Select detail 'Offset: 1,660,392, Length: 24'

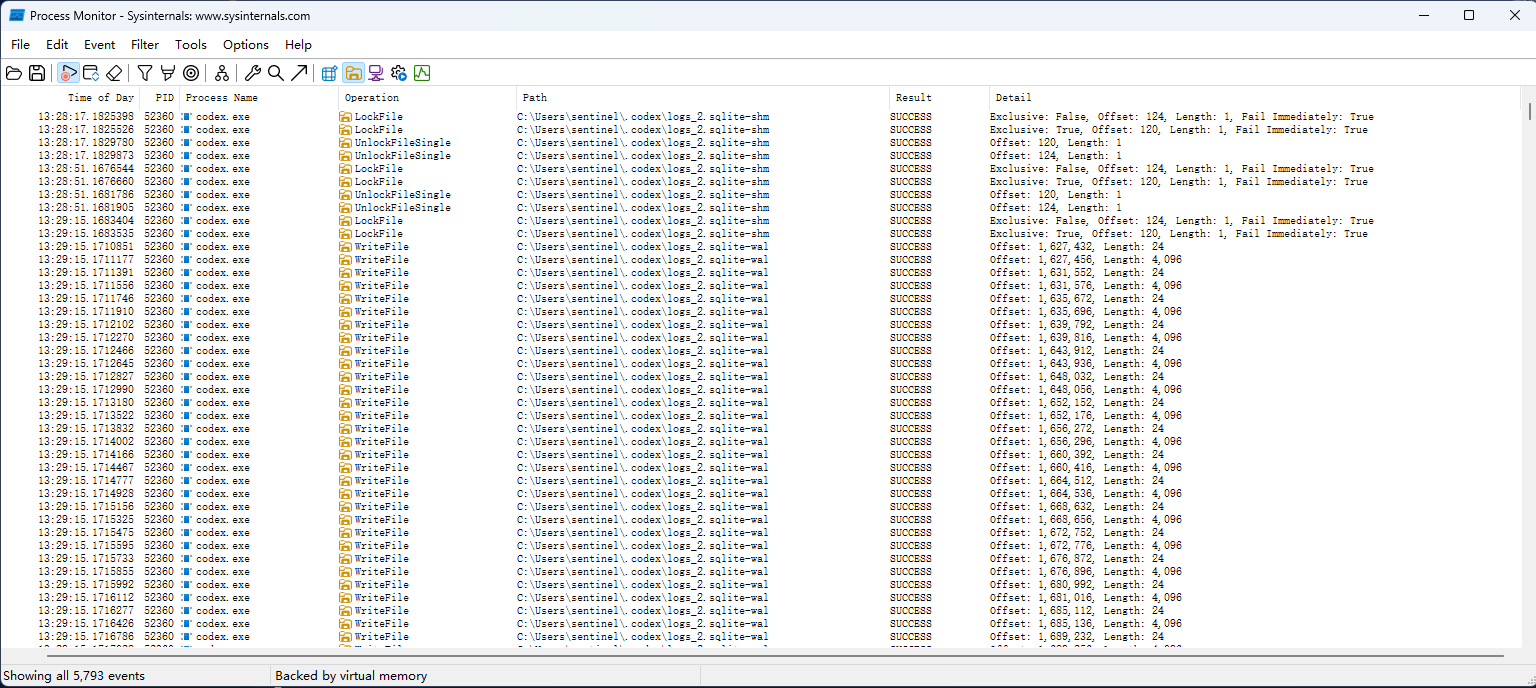coord(1076,455)
